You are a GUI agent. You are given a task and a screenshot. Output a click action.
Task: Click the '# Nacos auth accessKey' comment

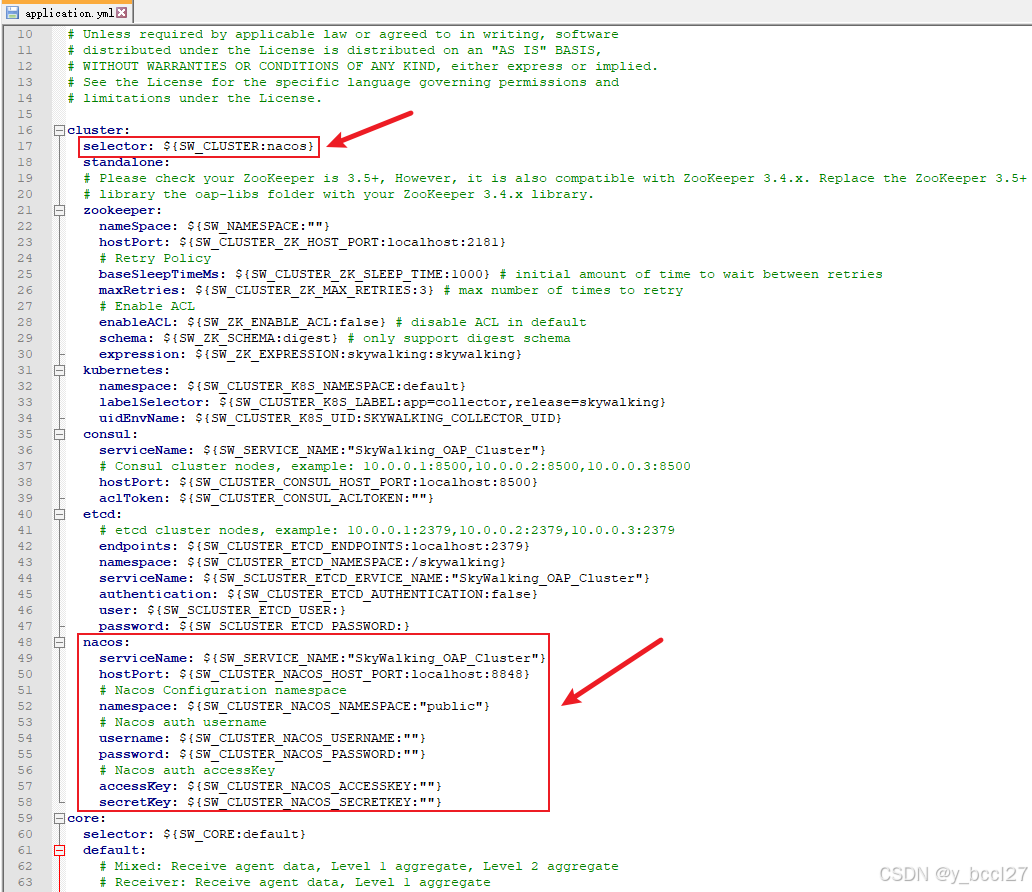pyautogui.click(x=187, y=770)
